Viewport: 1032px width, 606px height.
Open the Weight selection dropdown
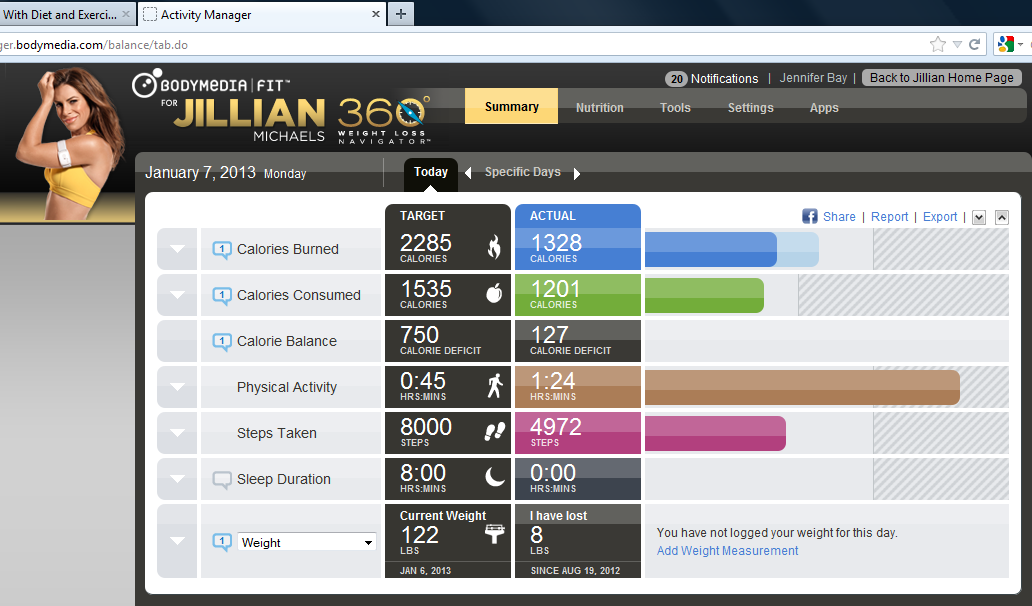307,542
